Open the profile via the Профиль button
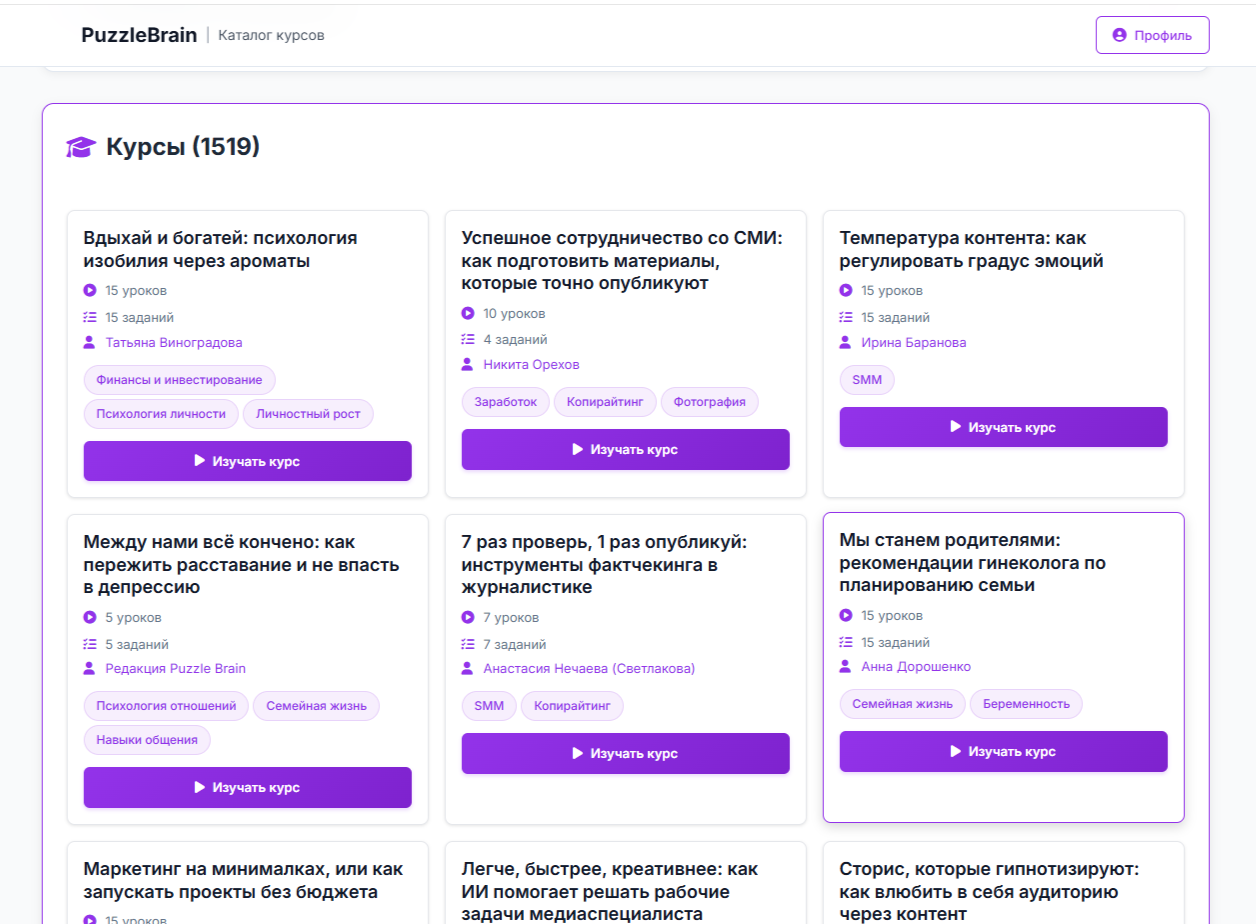The image size is (1256, 924). tap(1152, 34)
